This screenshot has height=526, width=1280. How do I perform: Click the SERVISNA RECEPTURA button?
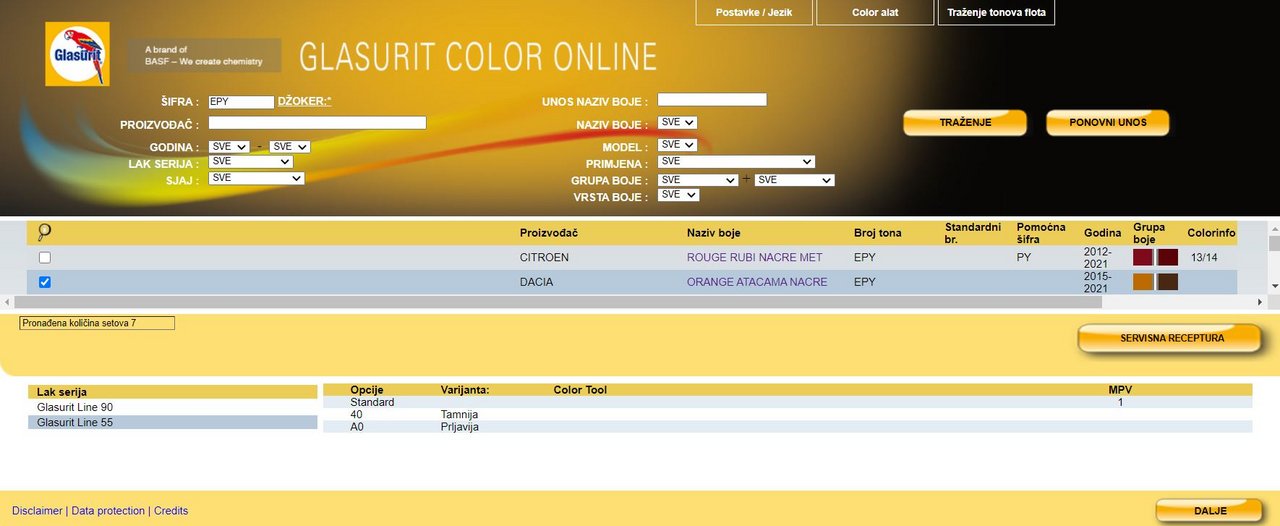pos(1171,338)
